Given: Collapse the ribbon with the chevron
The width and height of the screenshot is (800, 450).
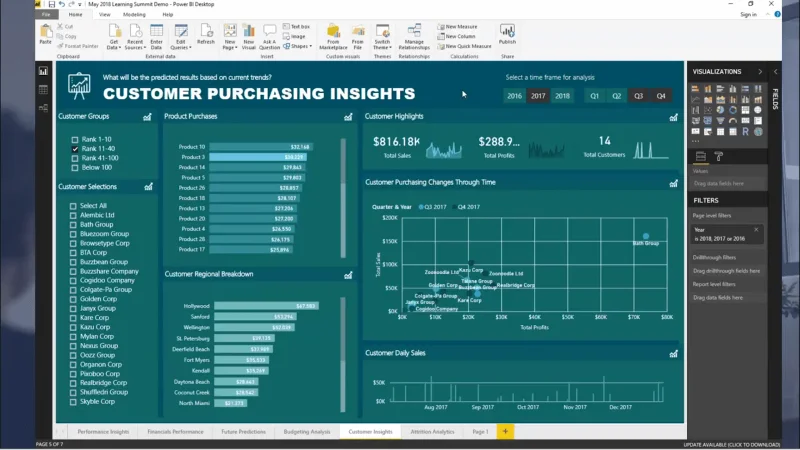Looking at the screenshot, I should pos(767,14).
